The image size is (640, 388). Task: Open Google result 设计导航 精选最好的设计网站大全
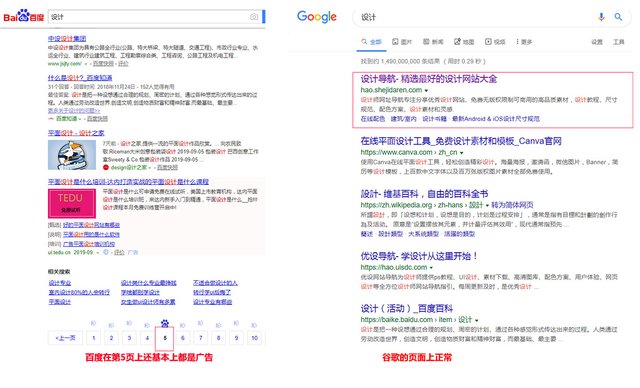[x=429, y=79]
